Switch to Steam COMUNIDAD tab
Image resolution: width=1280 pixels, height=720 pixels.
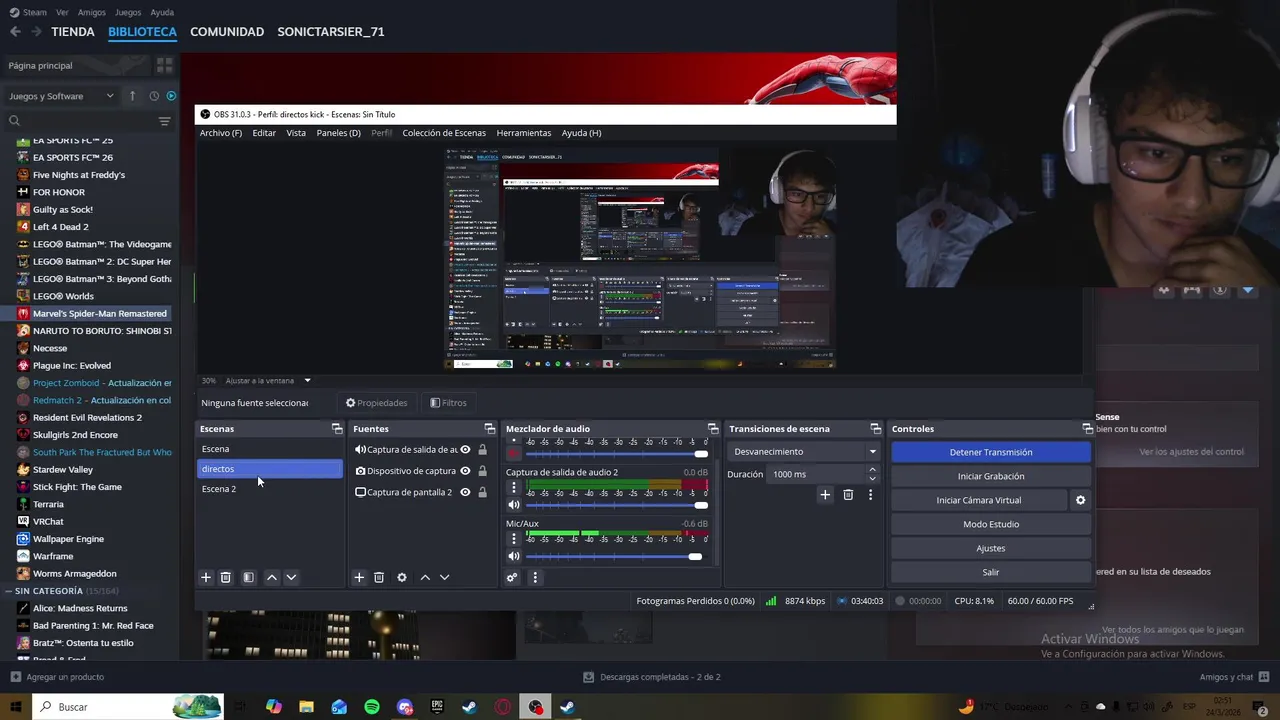coord(227,31)
